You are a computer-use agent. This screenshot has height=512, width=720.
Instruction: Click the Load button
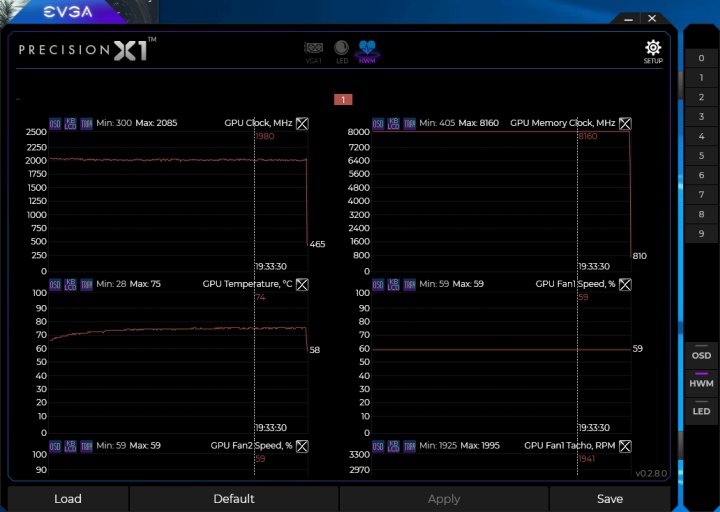(x=68, y=499)
